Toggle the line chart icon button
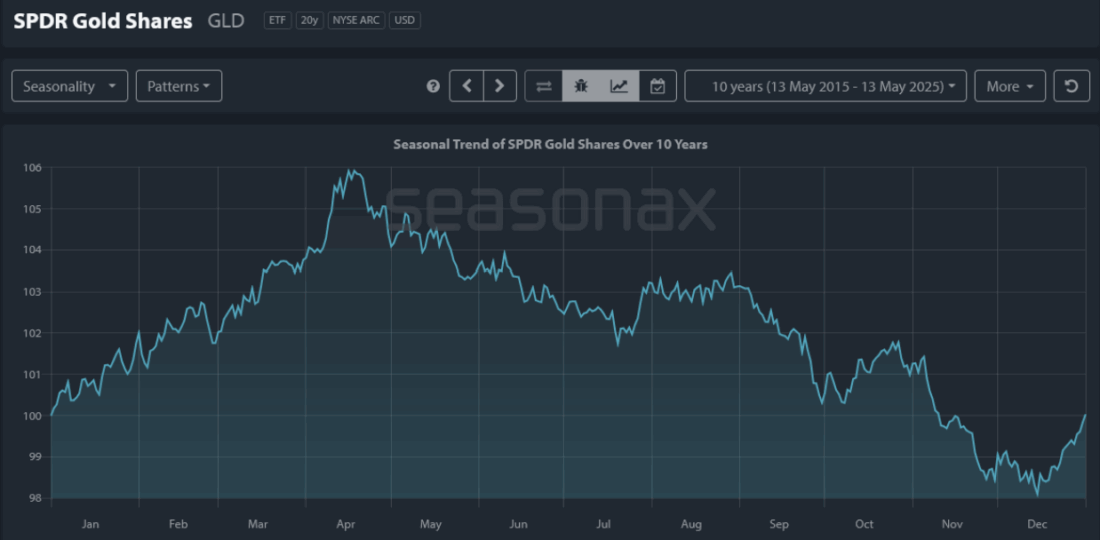1100x540 pixels. (619, 86)
